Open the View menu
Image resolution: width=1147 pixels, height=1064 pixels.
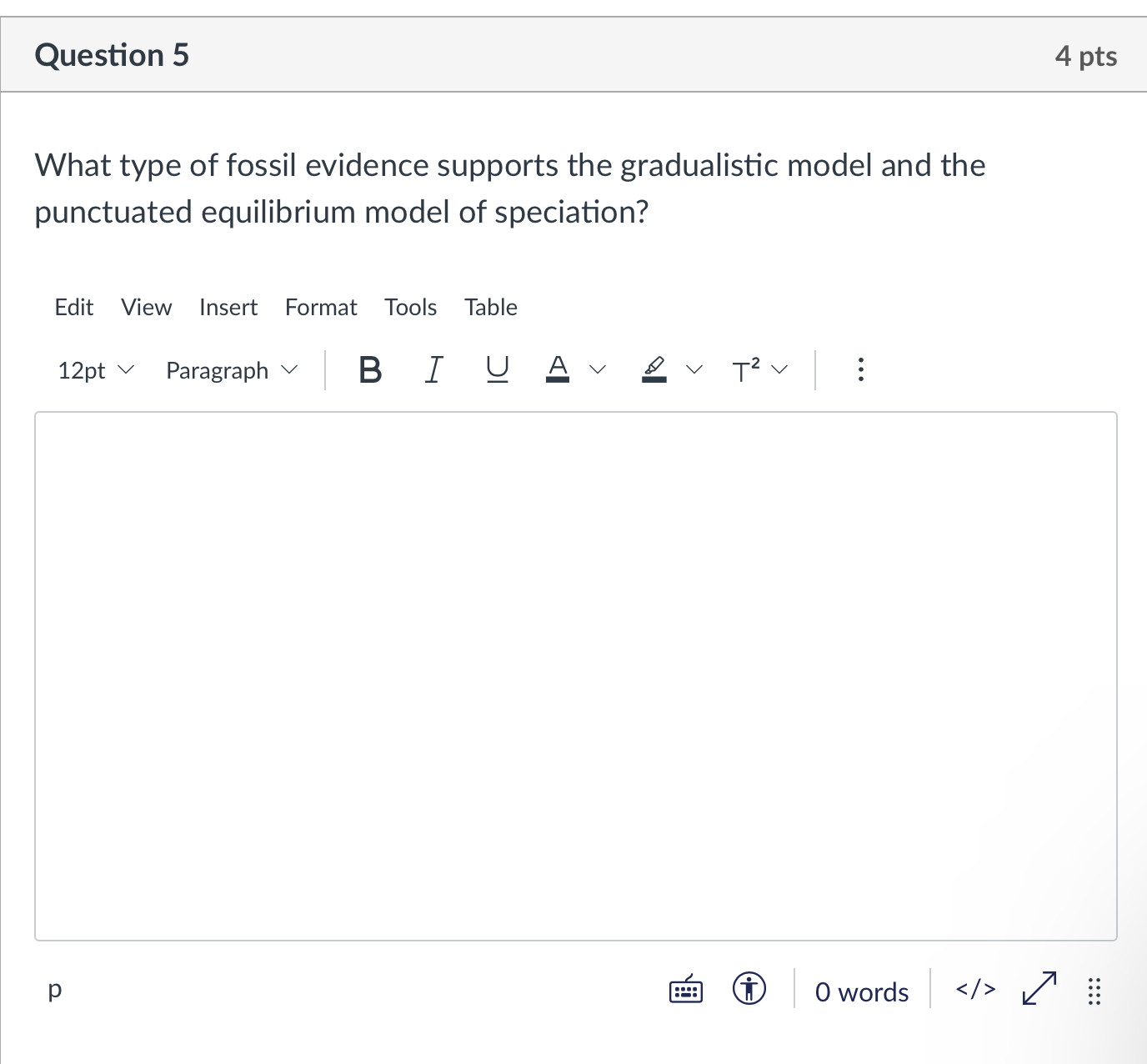click(x=146, y=307)
